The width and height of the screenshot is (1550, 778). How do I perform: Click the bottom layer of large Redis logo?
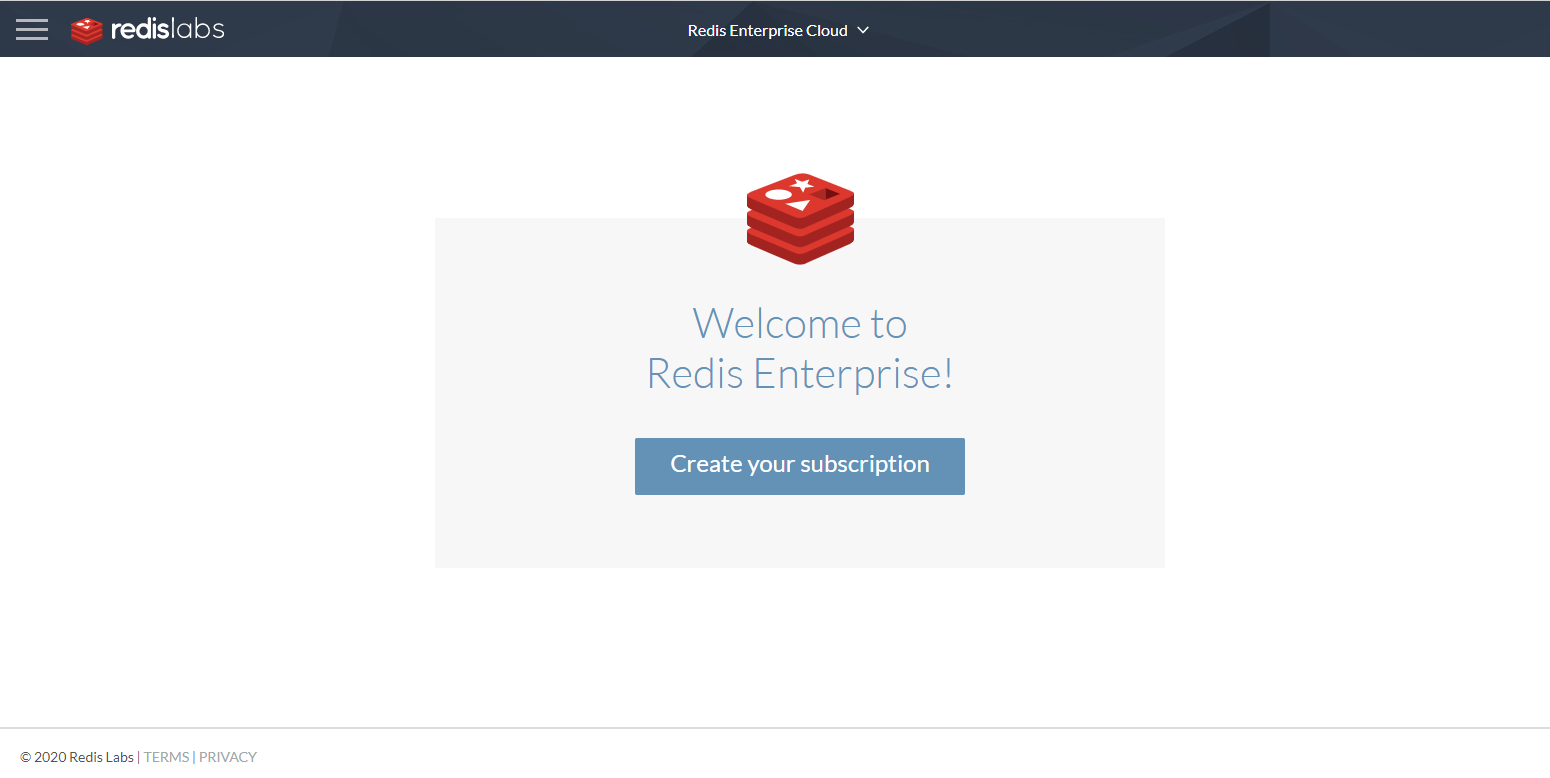coord(800,250)
